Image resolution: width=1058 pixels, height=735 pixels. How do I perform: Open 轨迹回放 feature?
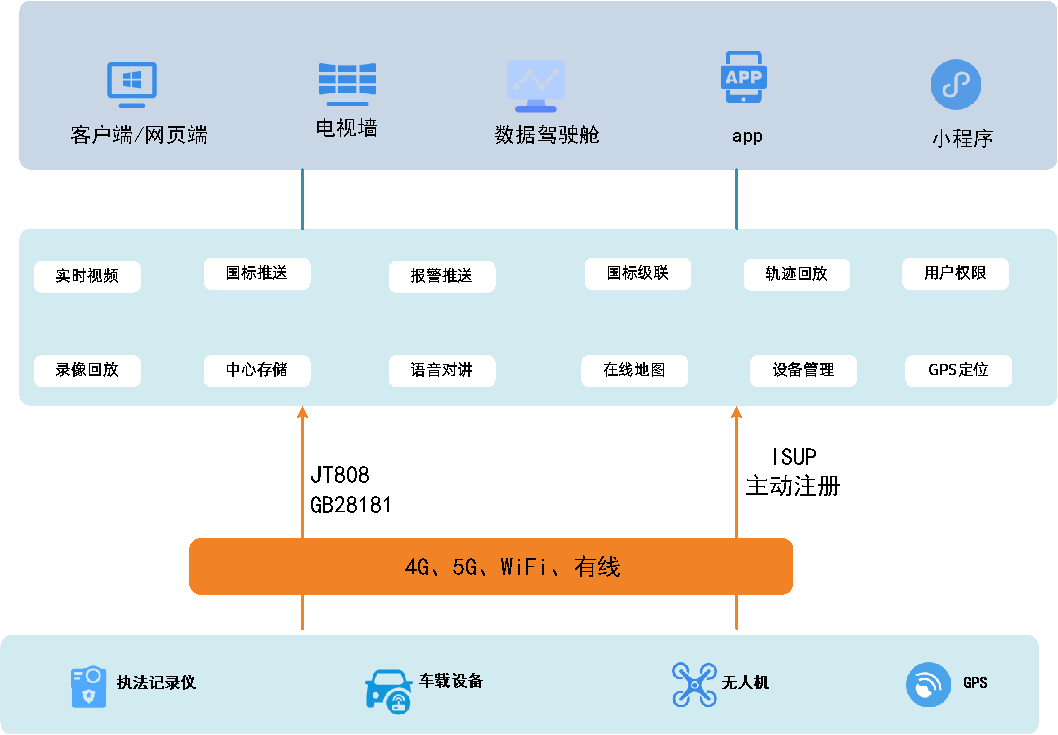797,275
